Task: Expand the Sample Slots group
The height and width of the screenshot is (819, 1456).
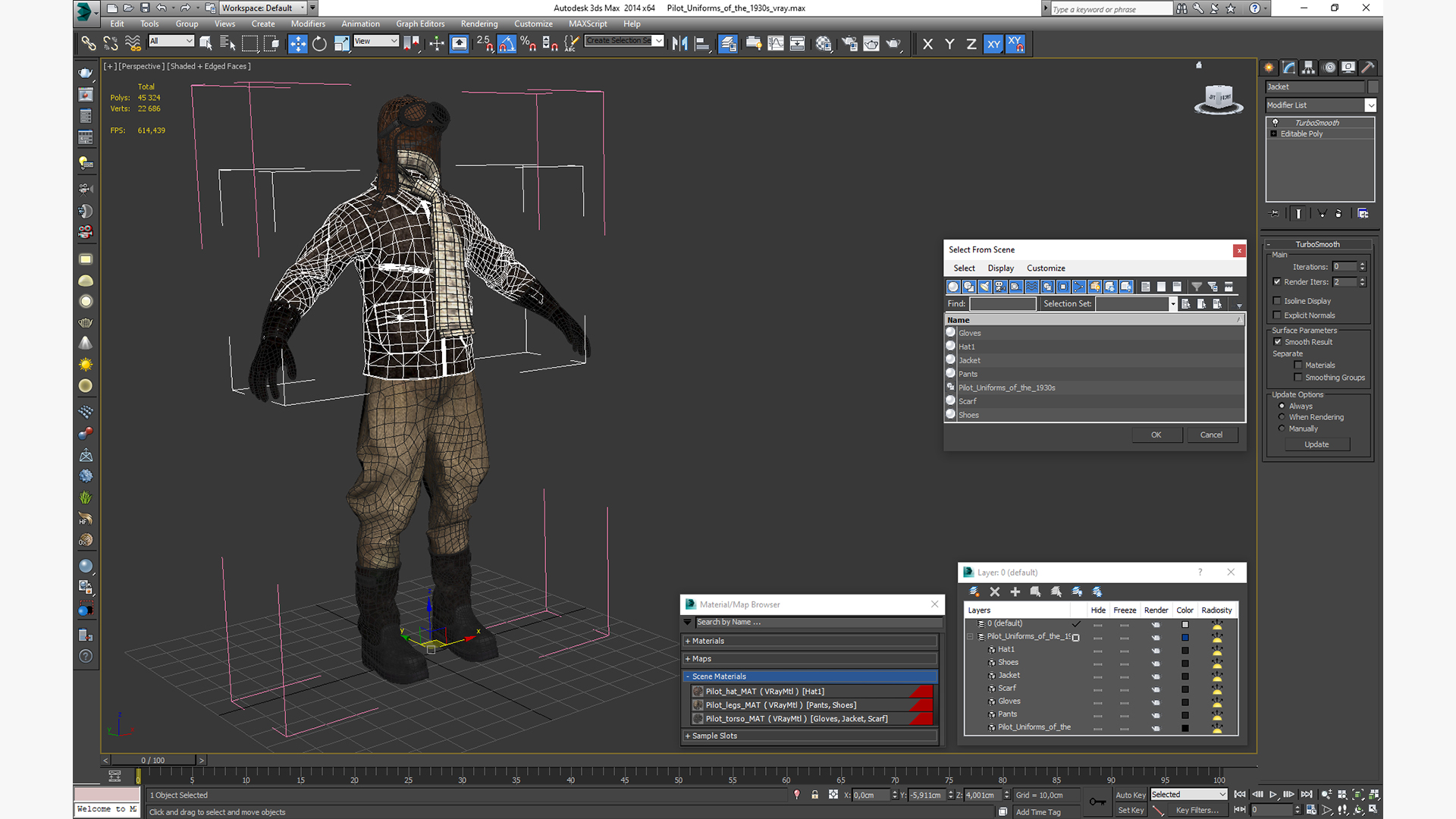Action: (x=809, y=736)
